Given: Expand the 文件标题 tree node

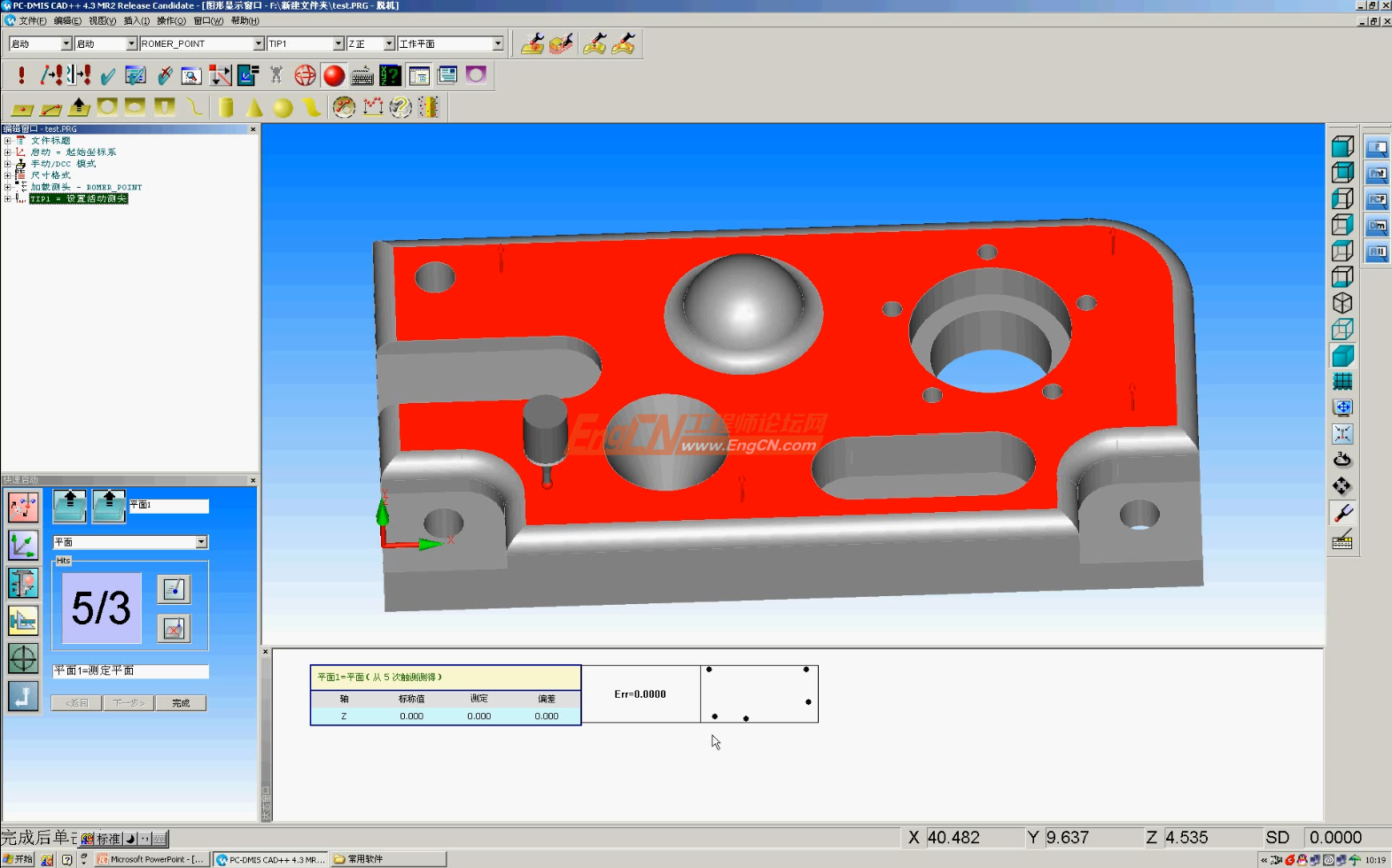Looking at the screenshot, I should 7,141.
